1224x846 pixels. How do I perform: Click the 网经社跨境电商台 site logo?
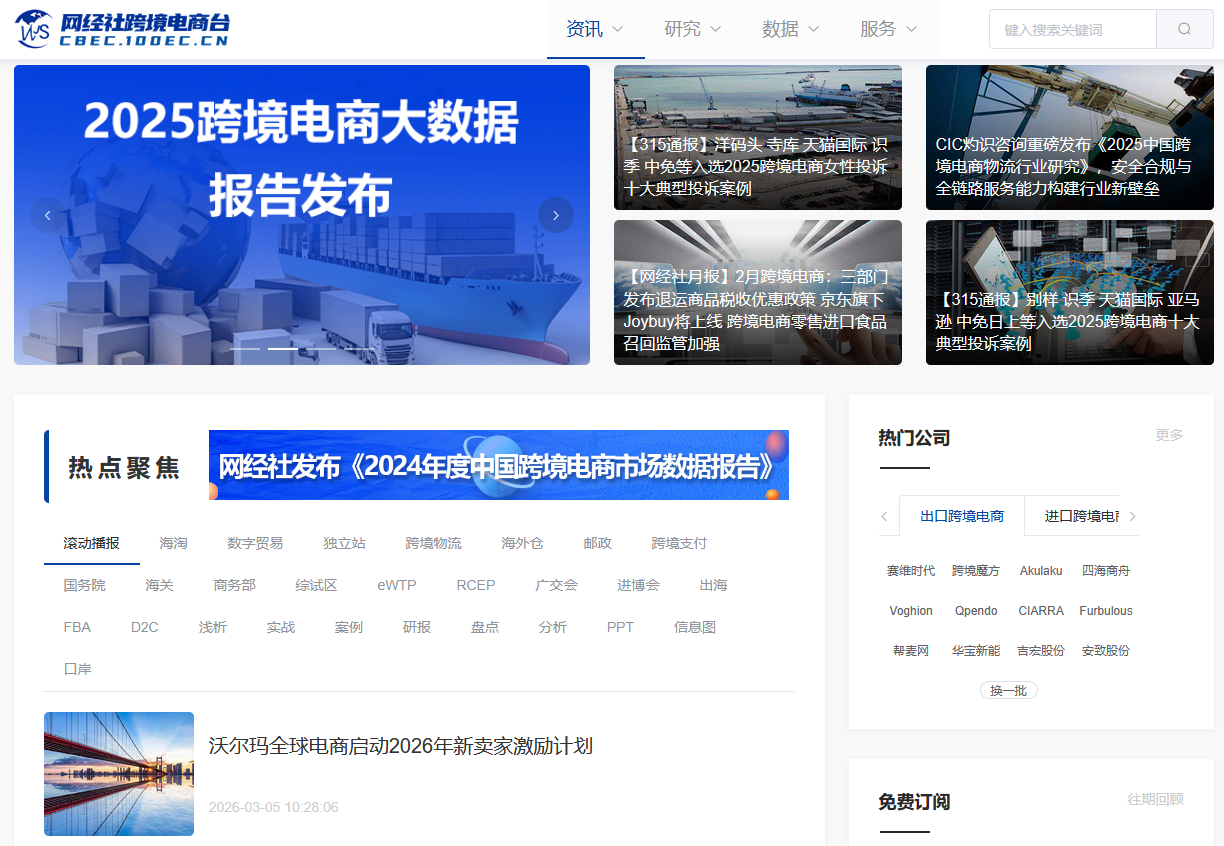[x=120, y=27]
